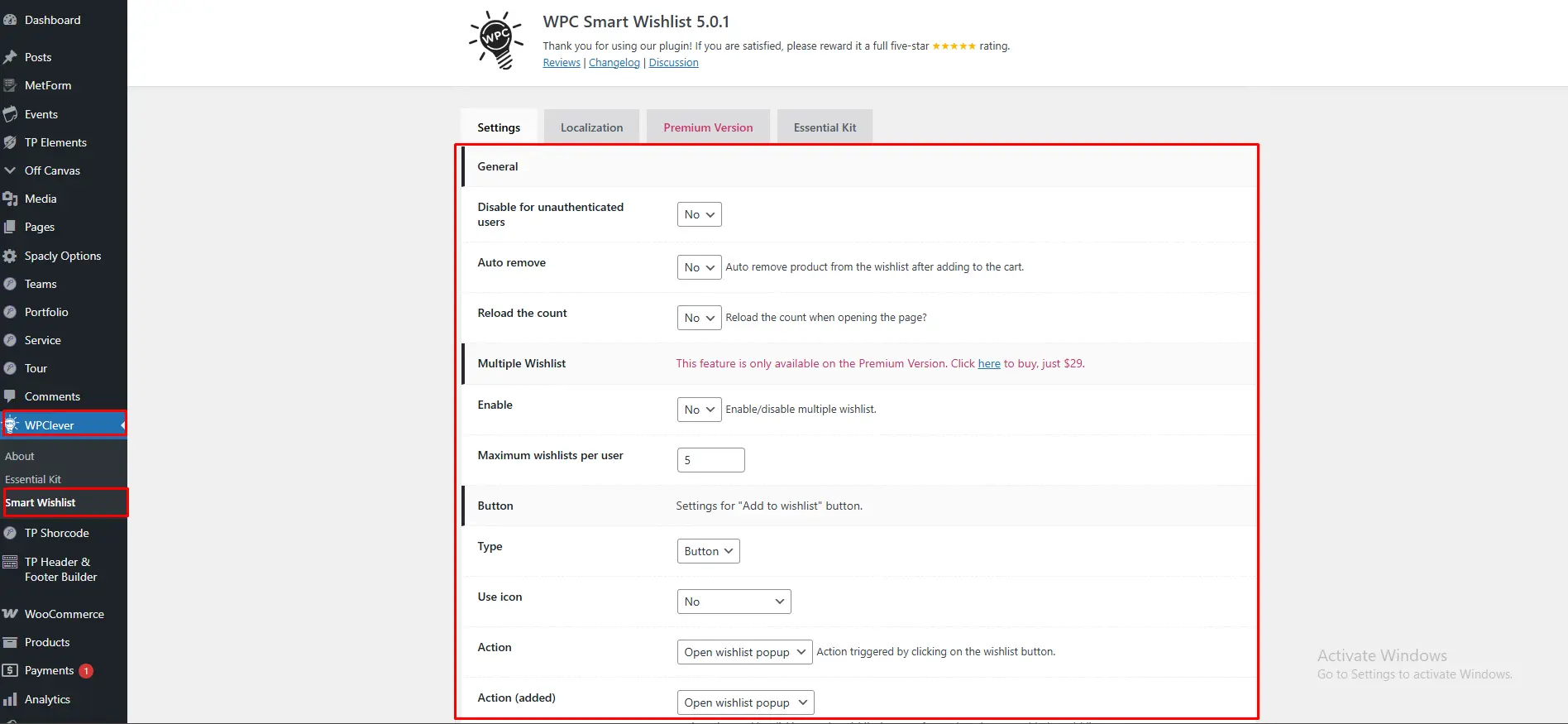Open the Reload the count dropdown
1568x724 pixels.
point(699,318)
